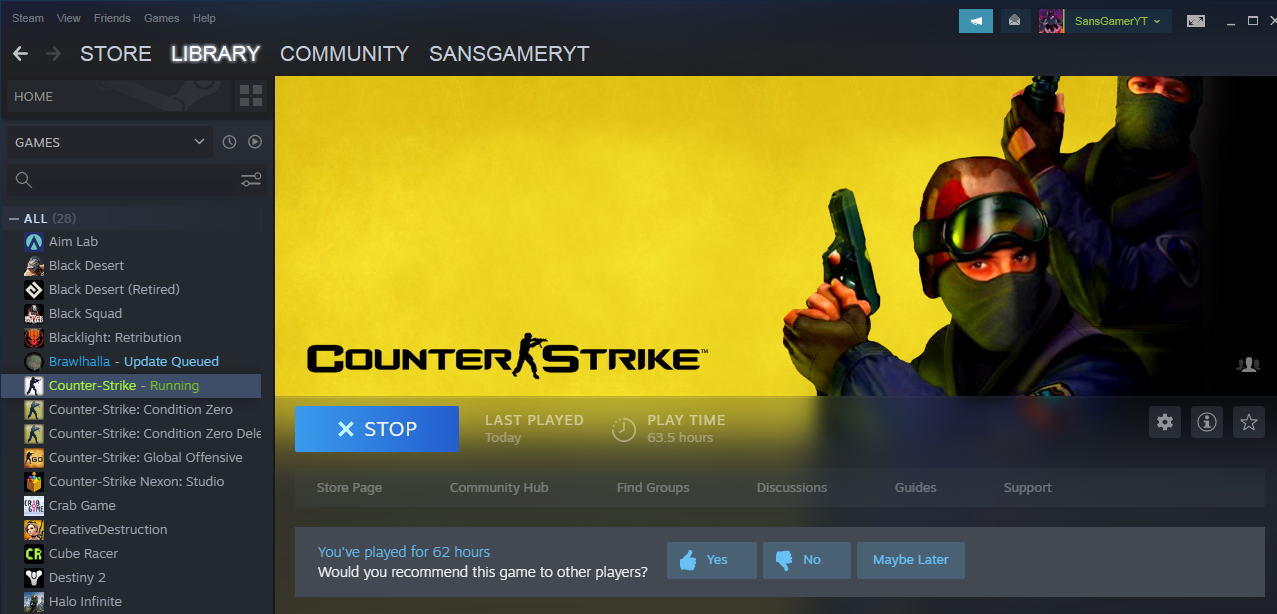
Task: Recommend game with Yes thumbs up
Action: (x=712, y=560)
